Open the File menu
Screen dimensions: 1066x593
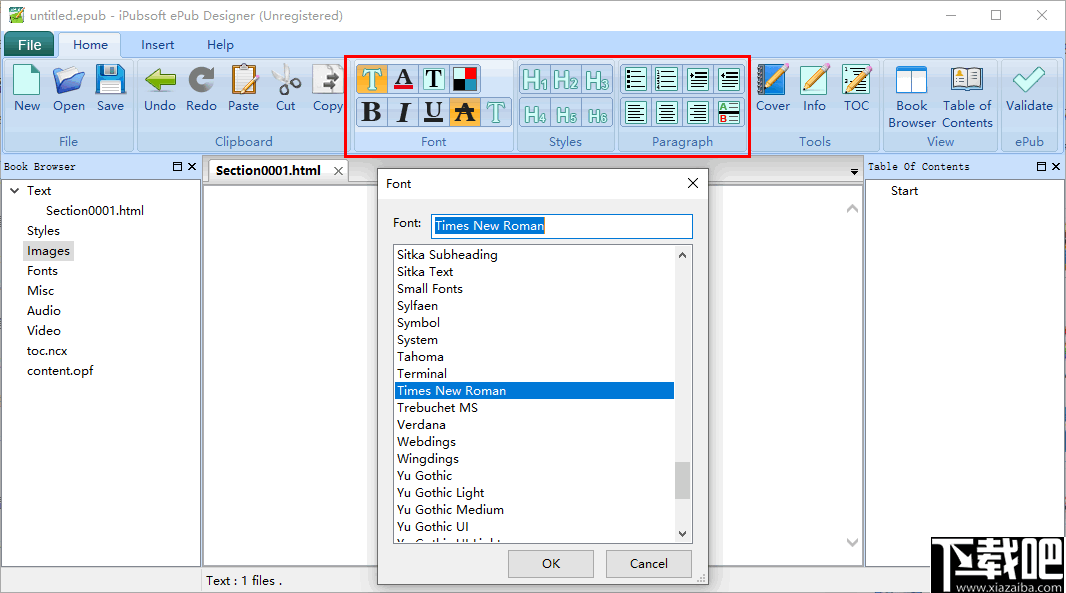29,44
